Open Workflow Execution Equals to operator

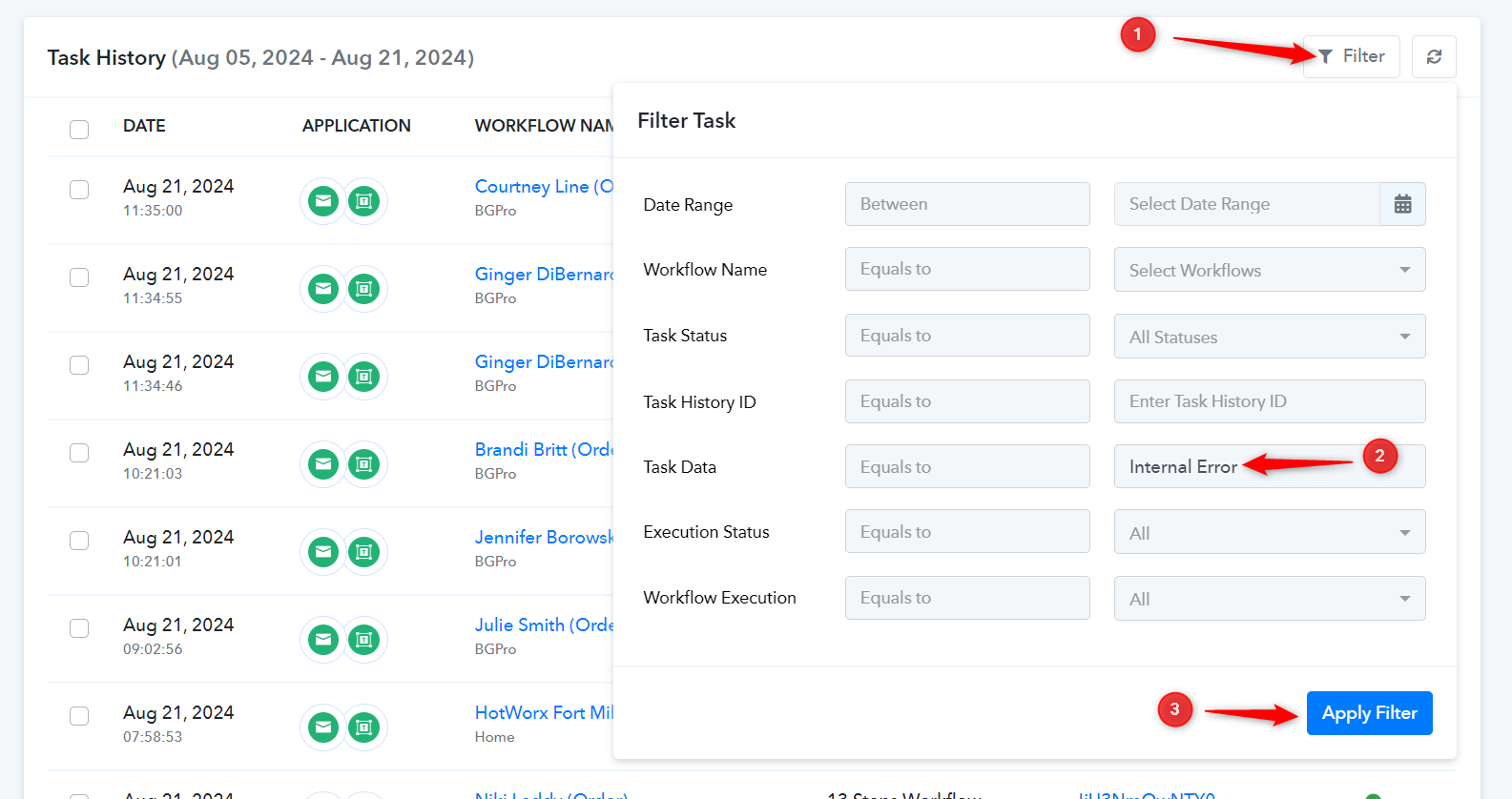967,598
